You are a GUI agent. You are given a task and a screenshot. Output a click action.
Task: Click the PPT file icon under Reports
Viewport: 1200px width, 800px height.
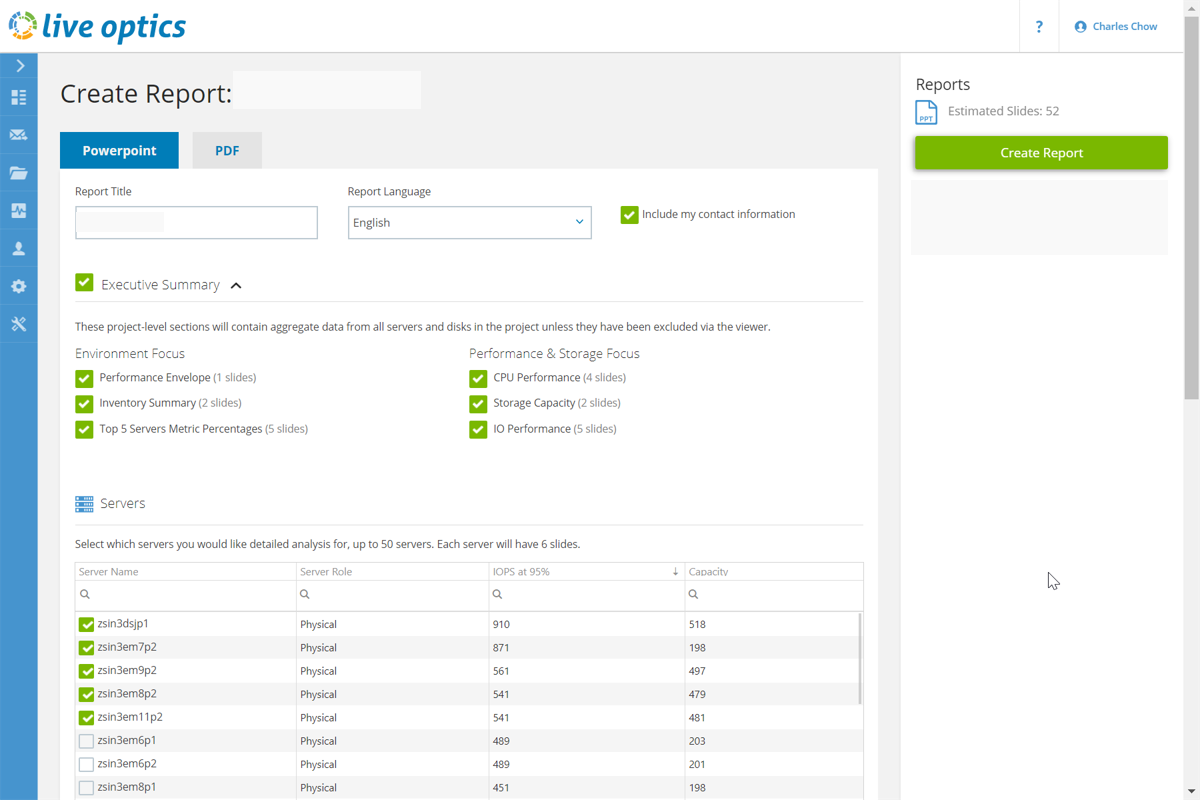point(926,112)
